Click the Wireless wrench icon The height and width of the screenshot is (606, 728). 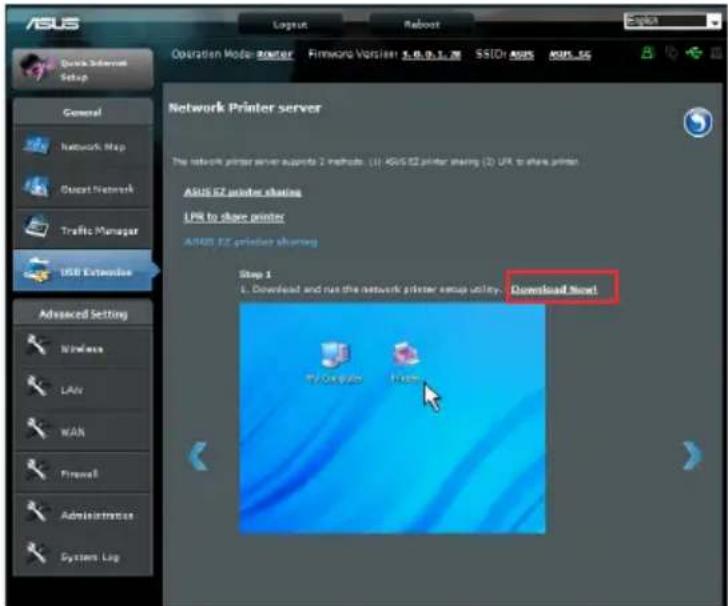pos(36,346)
